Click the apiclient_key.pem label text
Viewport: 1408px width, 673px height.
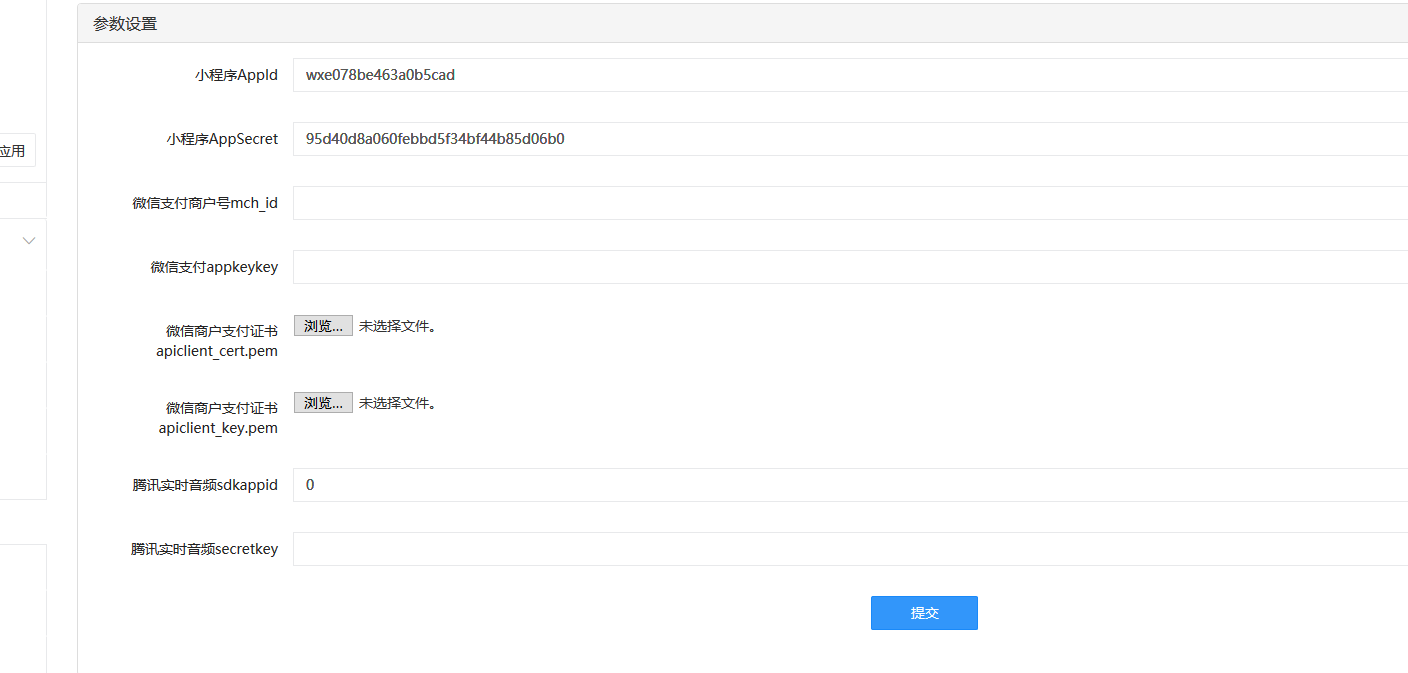tap(218, 428)
